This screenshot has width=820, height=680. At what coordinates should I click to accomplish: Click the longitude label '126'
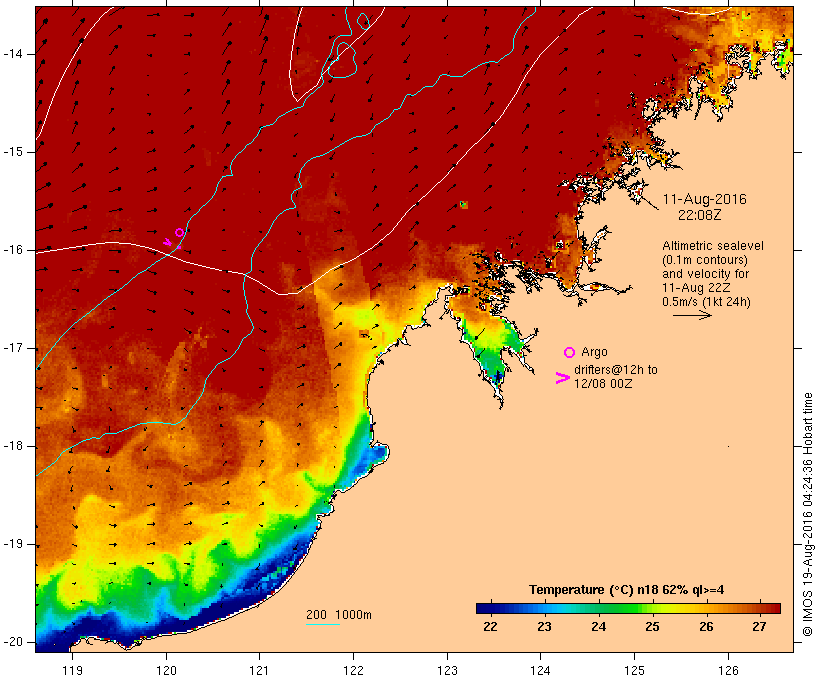pyautogui.click(x=728, y=670)
